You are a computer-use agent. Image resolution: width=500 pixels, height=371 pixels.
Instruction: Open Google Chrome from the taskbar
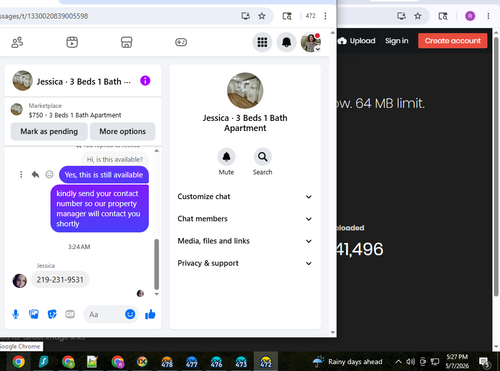click(x=19, y=362)
